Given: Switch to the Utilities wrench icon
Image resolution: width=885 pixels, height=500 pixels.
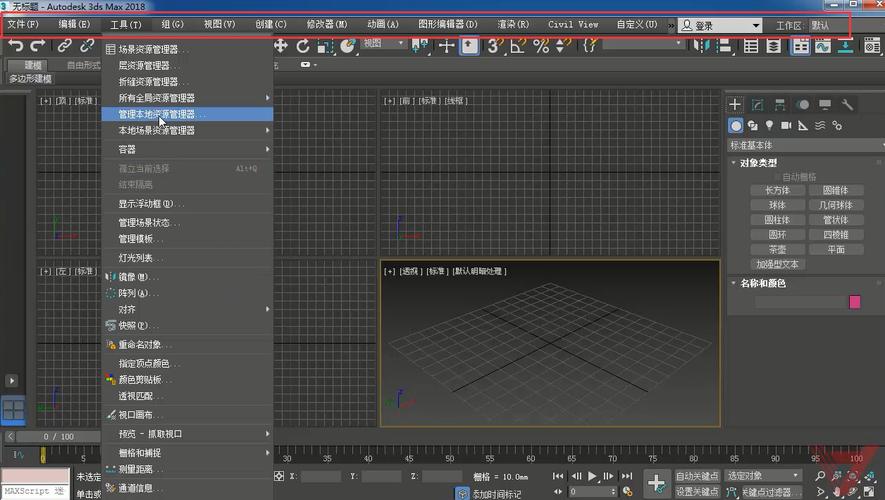Looking at the screenshot, I should click(x=847, y=104).
